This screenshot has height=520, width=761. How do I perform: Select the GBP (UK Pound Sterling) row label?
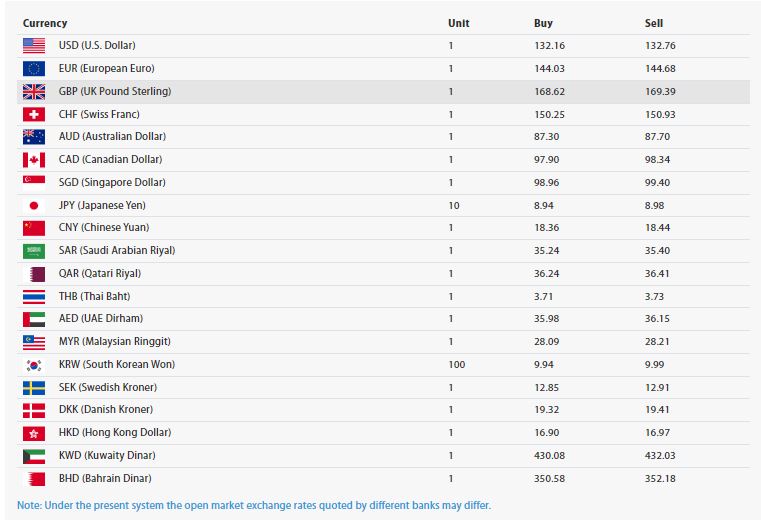point(115,92)
